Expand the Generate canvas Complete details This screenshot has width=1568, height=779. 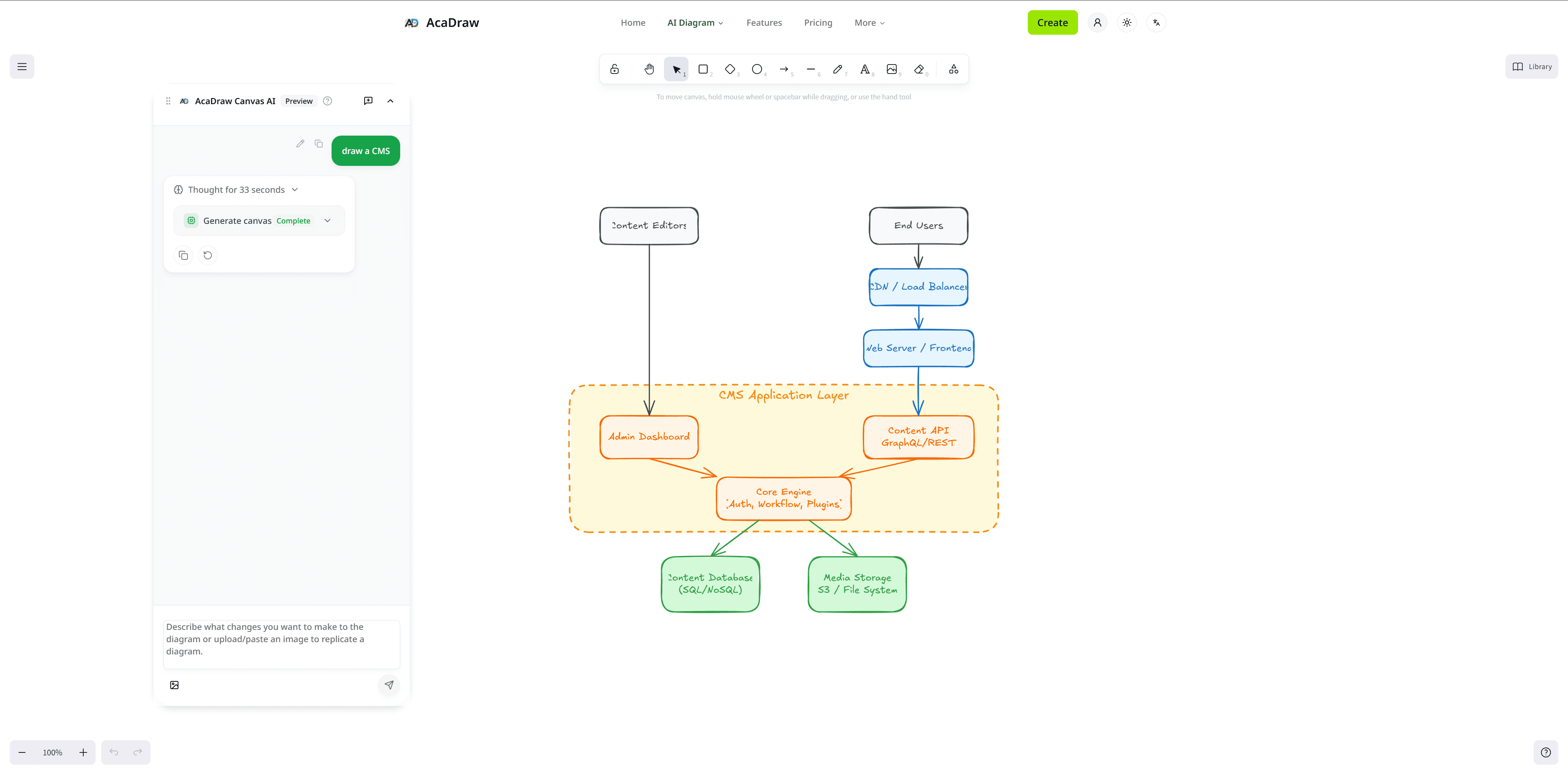(x=327, y=221)
